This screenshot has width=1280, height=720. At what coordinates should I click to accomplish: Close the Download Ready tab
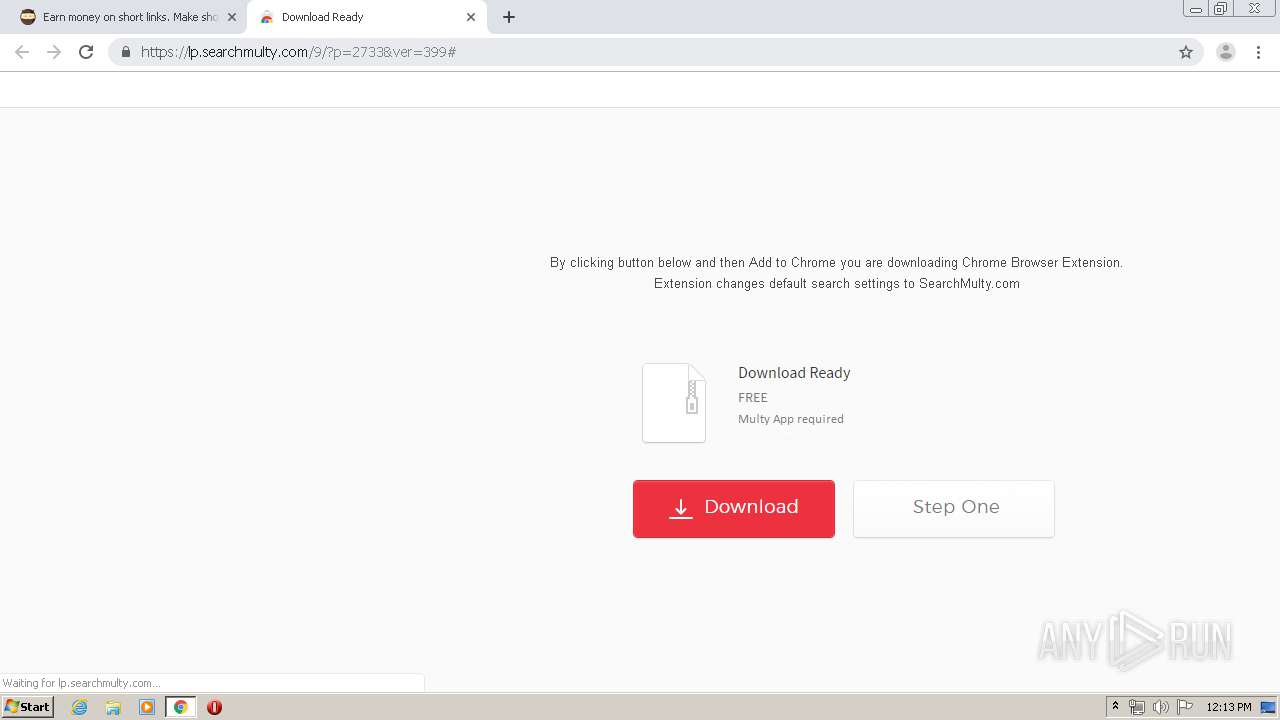pyautogui.click(x=471, y=17)
